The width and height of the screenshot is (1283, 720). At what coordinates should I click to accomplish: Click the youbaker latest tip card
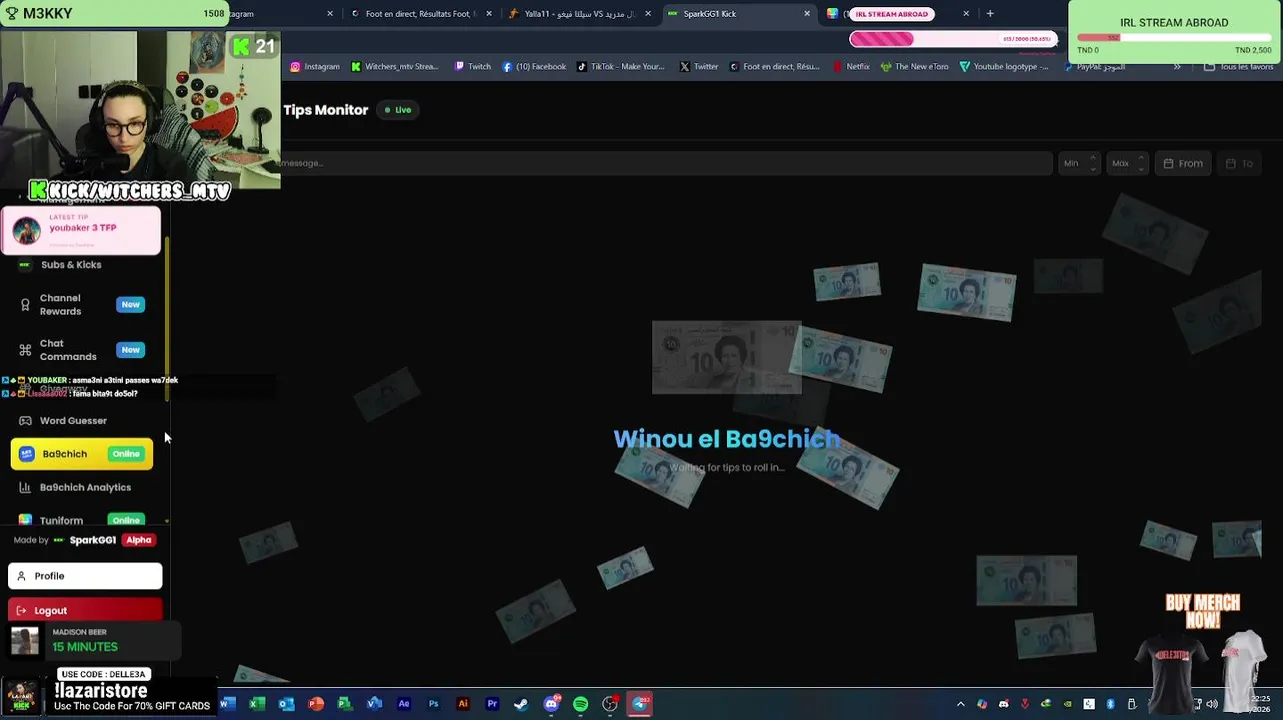[x=80, y=230]
